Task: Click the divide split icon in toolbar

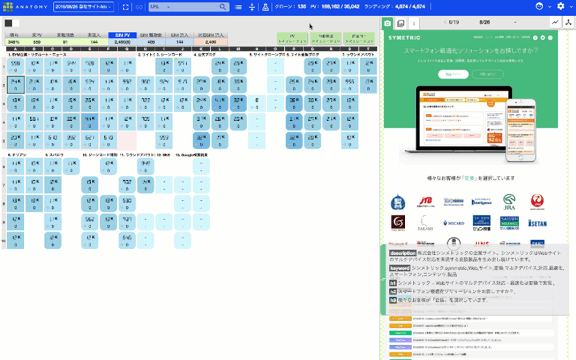Action: (x=252, y=7)
